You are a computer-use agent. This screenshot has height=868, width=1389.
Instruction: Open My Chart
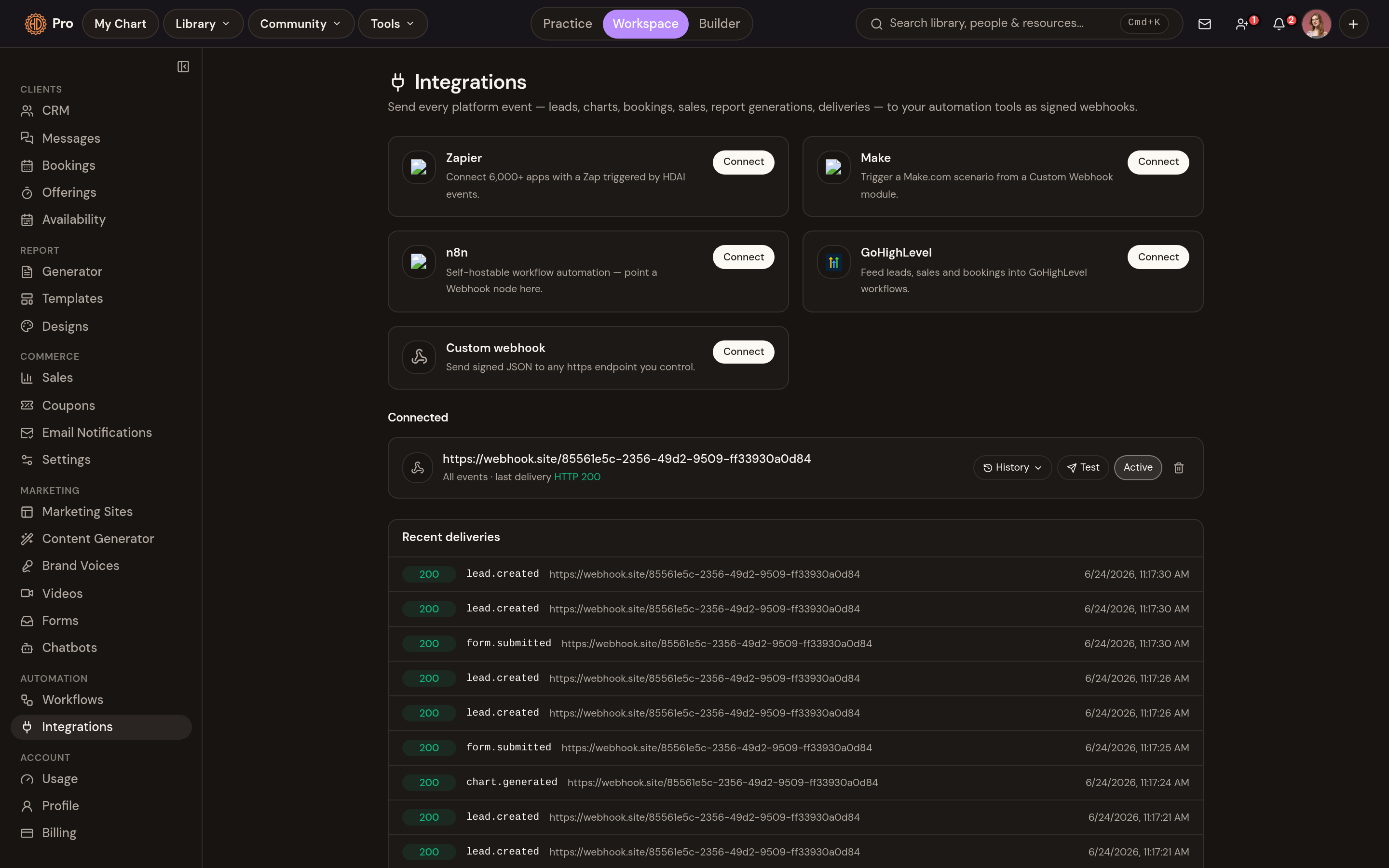click(x=121, y=24)
